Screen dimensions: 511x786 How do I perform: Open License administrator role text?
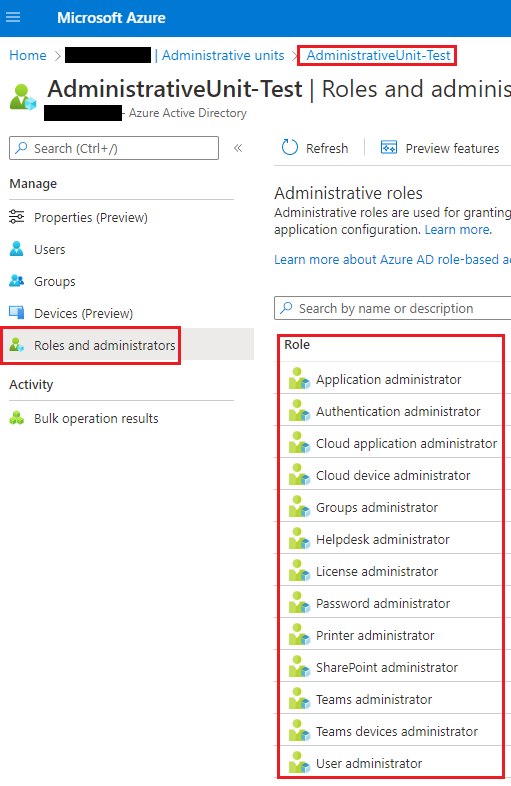coord(377,571)
